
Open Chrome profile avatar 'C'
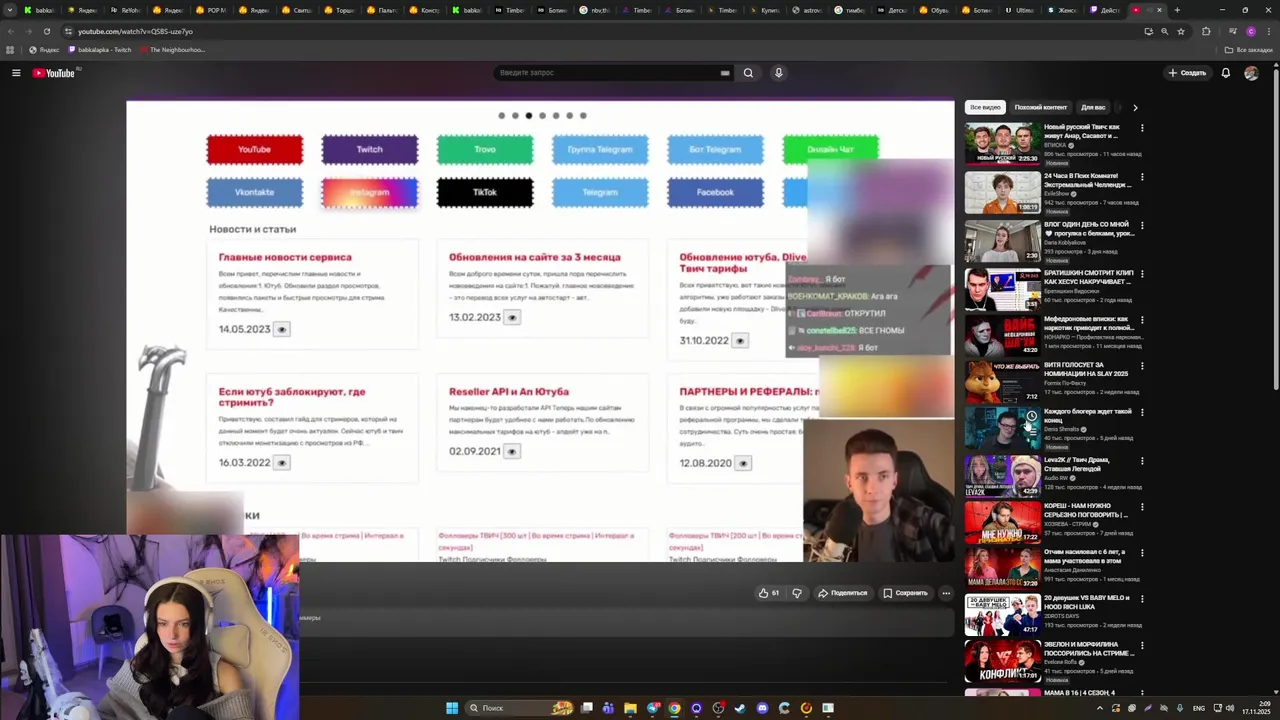coord(1251,31)
